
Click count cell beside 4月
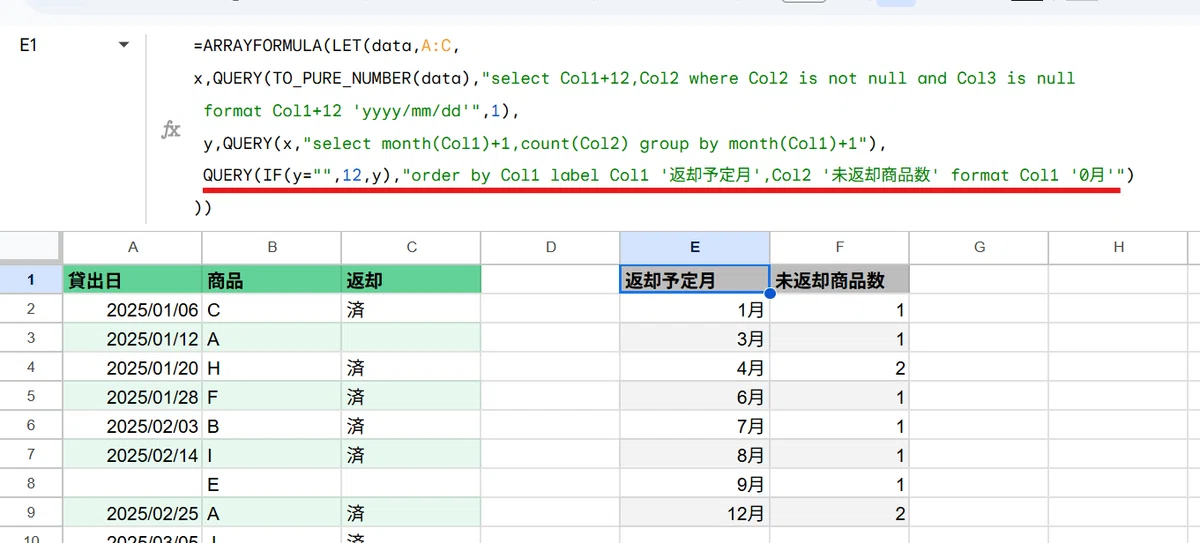point(839,368)
